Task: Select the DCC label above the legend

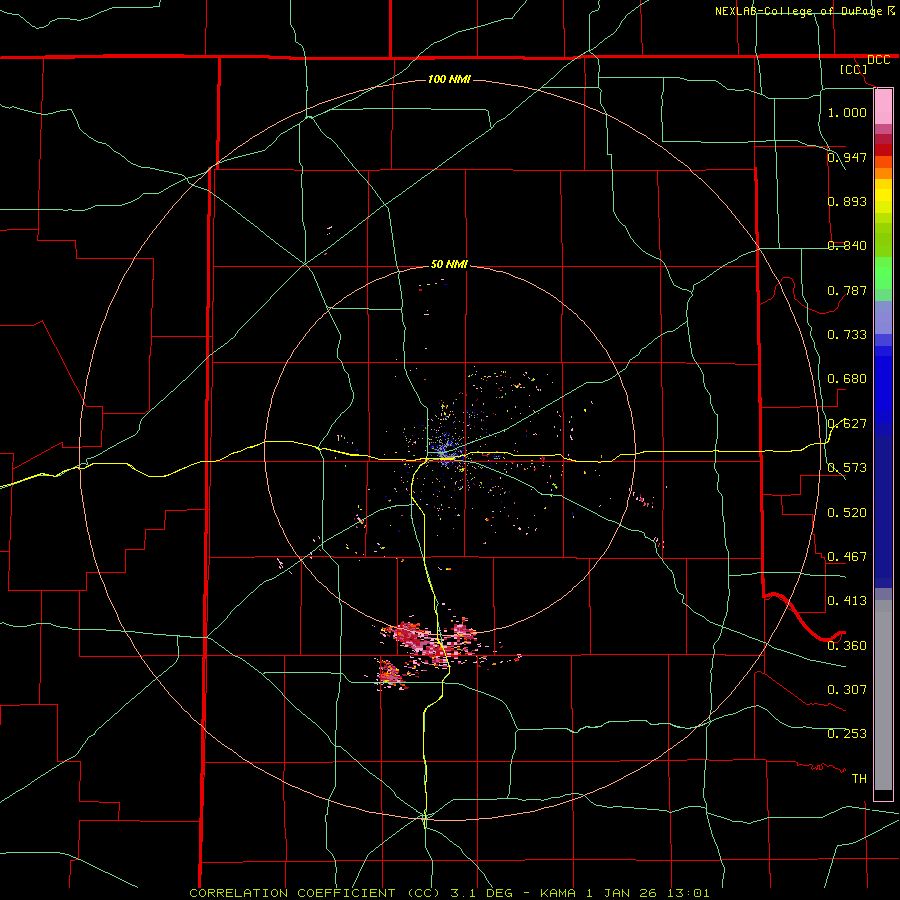Action: coord(878,60)
